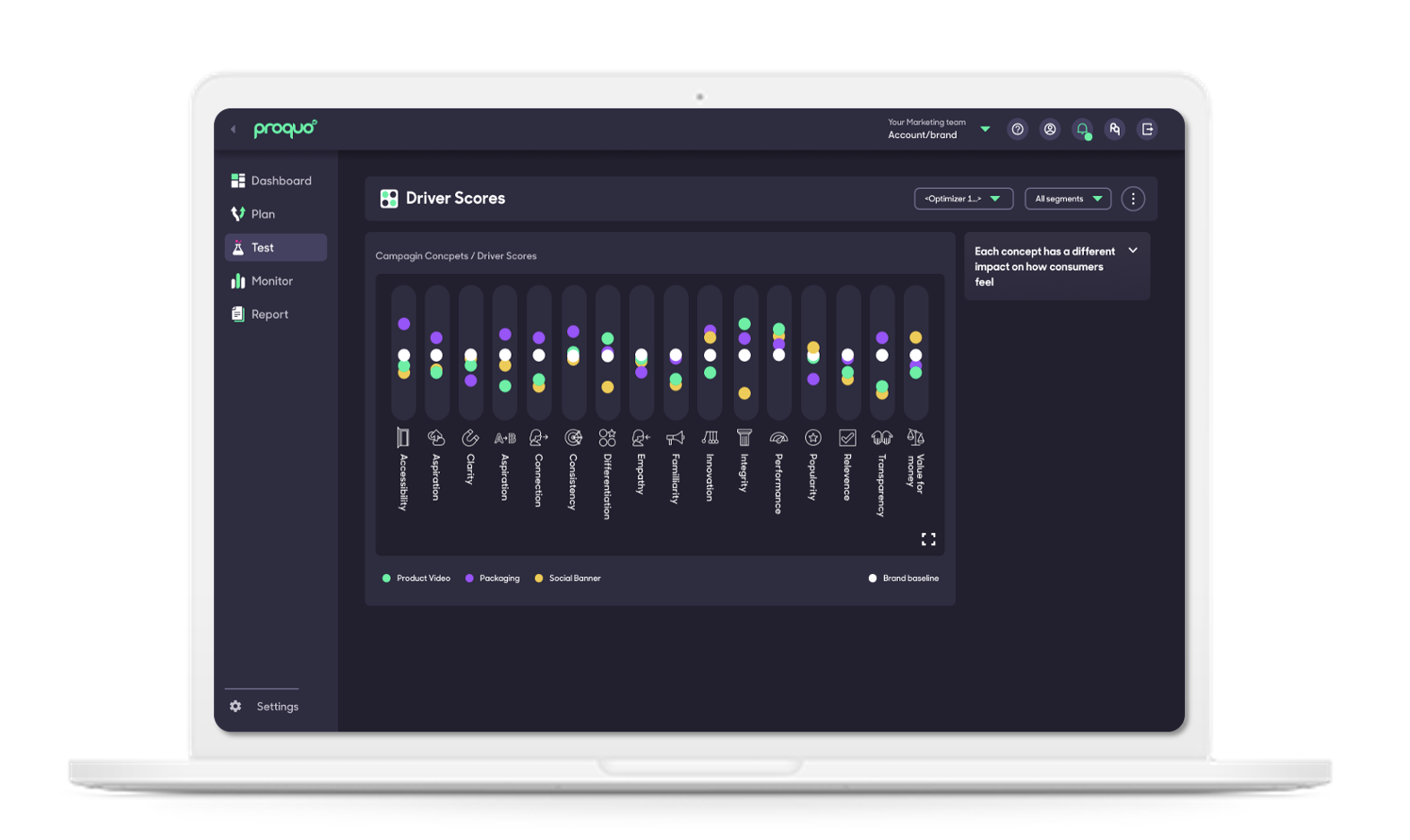
Task: Select the Familiarity megaphone icon
Action: (675, 437)
